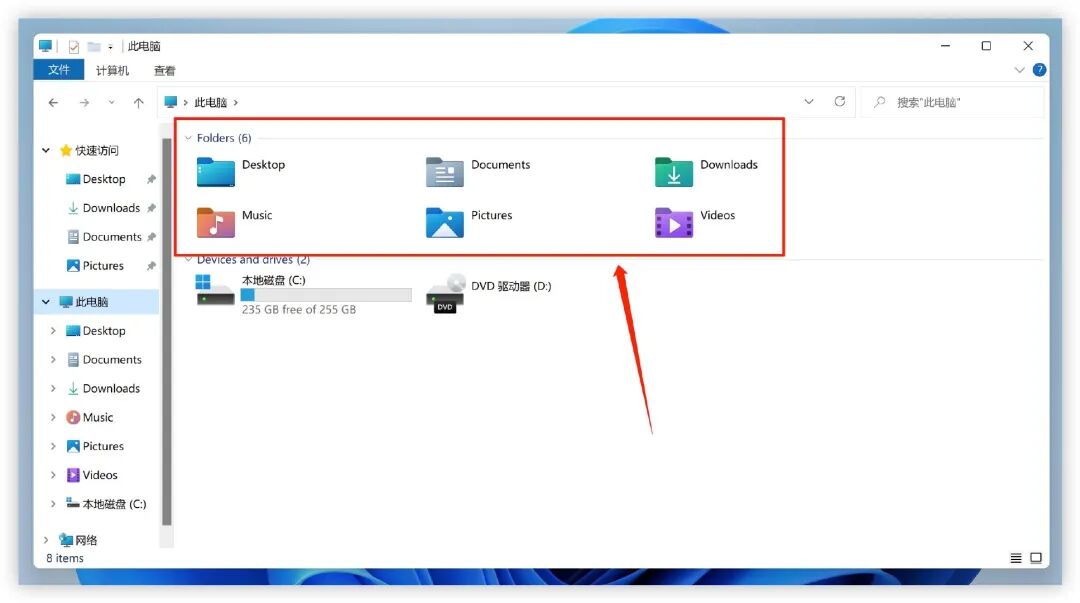Screen dimensions: 1080x603
Task: Expand the Desktop node in the sidebar tree
Action: click(x=53, y=330)
